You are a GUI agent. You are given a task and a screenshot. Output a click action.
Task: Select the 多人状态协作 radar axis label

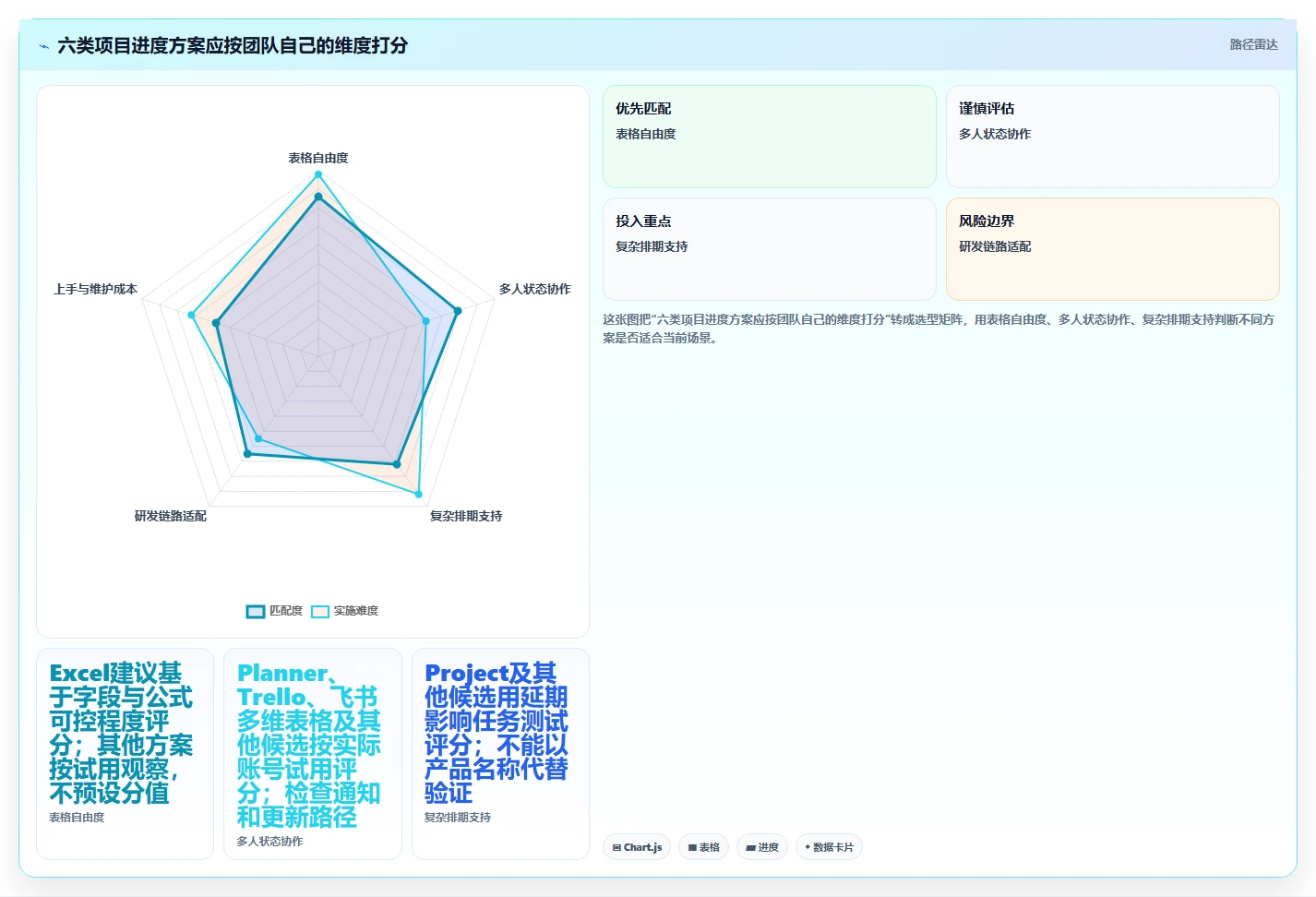coord(535,289)
